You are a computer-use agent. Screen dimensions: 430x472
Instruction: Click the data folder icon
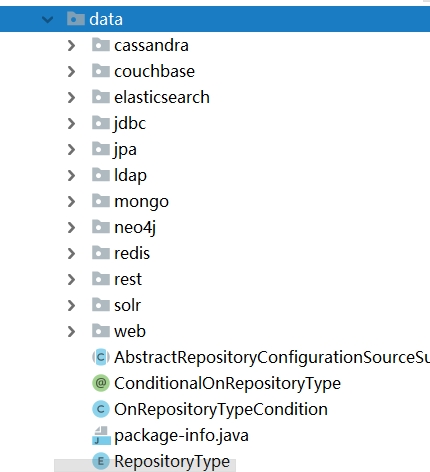(76, 19)
